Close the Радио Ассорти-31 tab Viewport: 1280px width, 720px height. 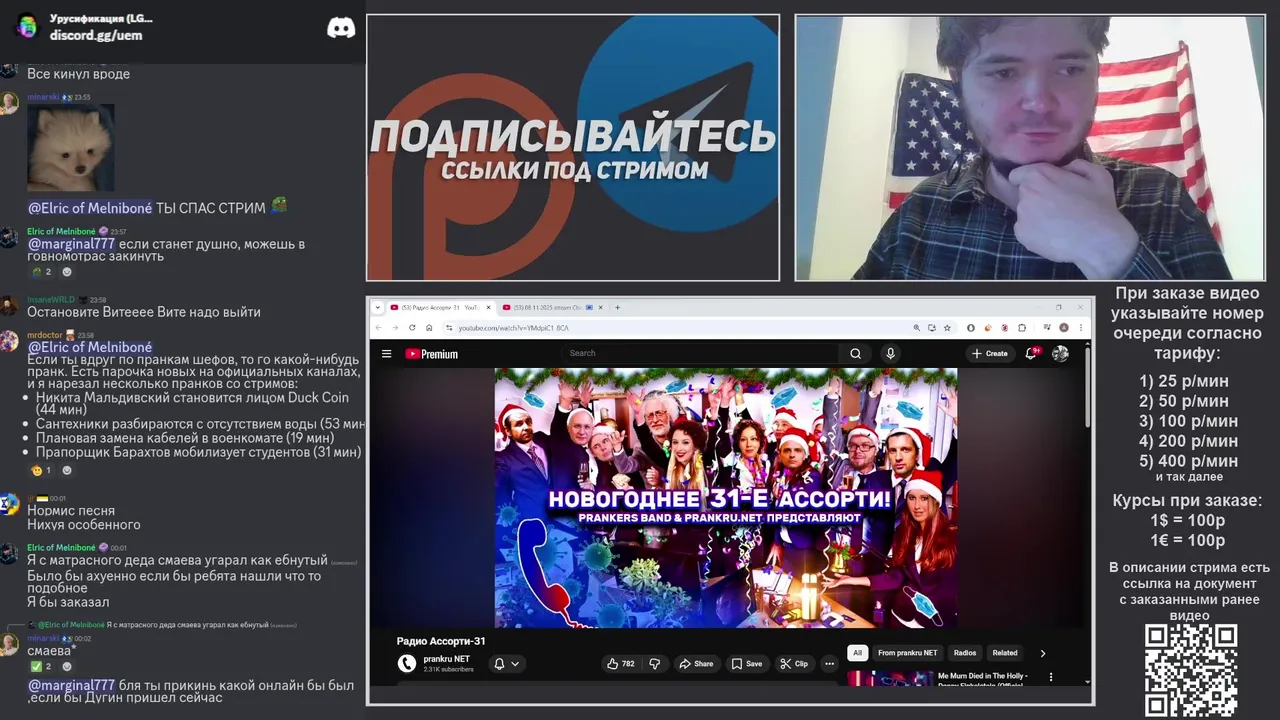click(x=488, y=307)
